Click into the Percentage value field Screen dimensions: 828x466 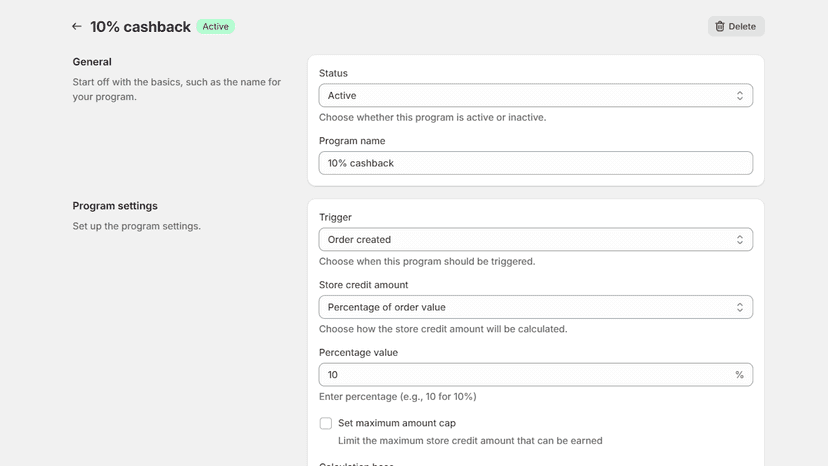pos(535,375)
